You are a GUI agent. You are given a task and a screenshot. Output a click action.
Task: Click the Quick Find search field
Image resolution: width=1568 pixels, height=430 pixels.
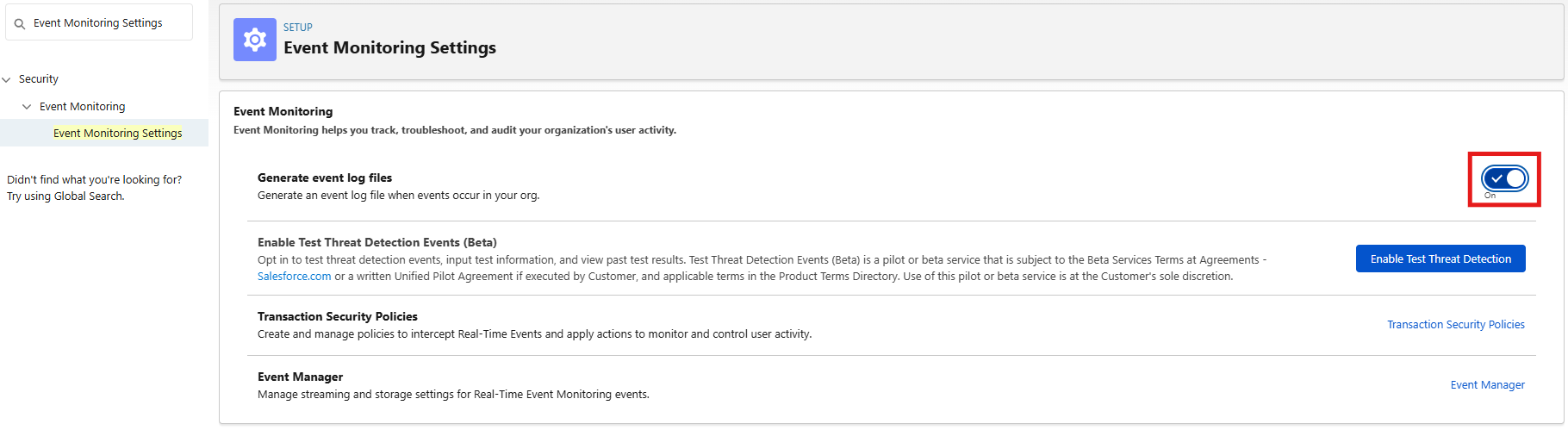coord(103,23)
